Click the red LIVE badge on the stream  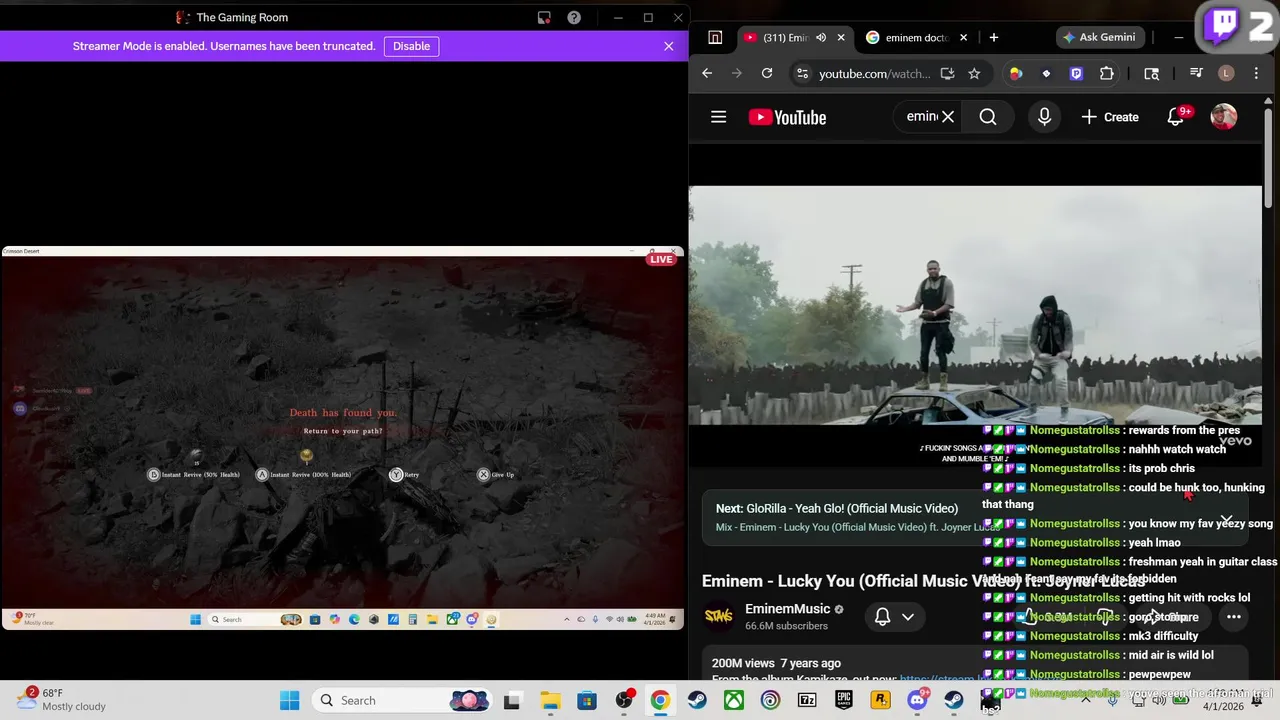click(661, 259)
